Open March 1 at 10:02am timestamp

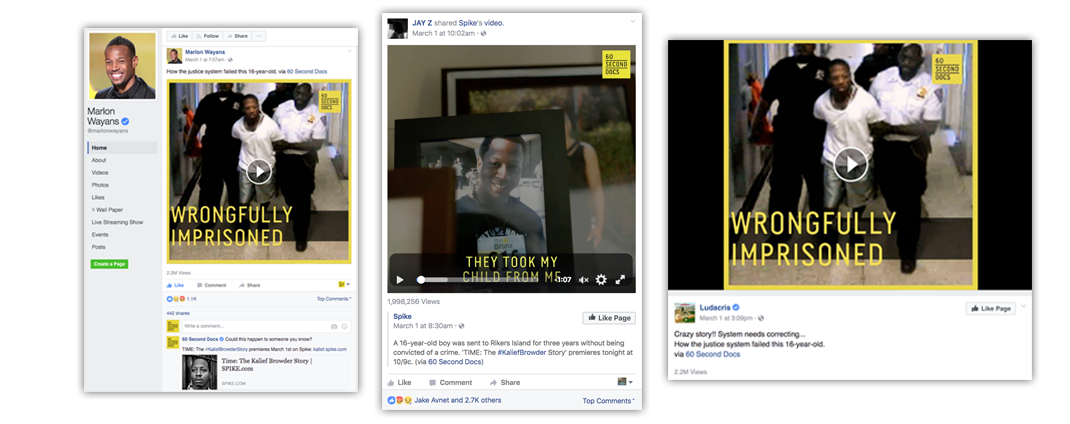443,33
